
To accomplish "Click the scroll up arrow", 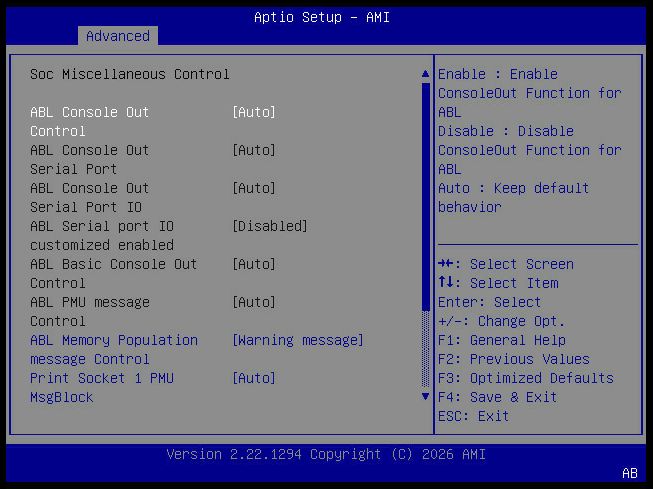I will point(425,74).
